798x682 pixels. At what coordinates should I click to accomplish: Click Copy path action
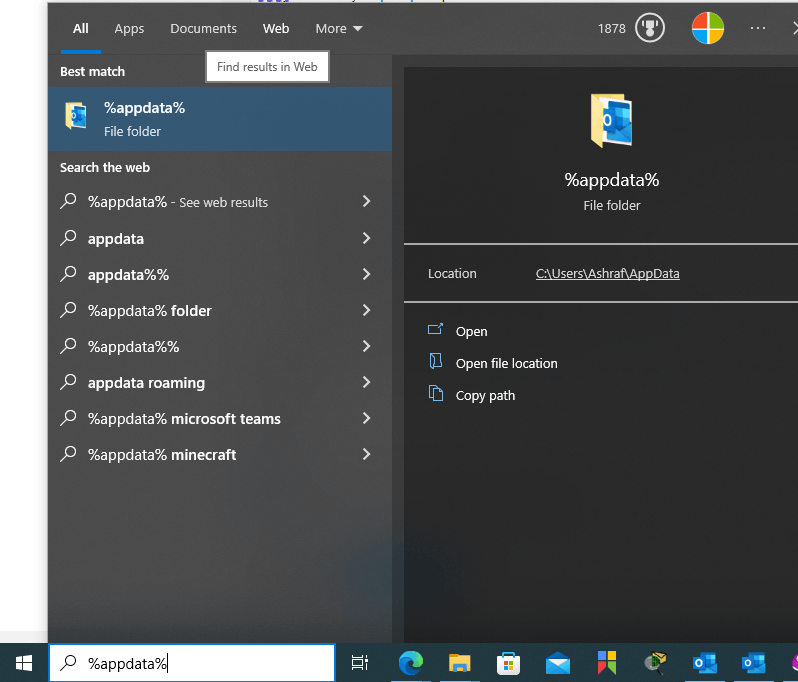coord(485,395)
